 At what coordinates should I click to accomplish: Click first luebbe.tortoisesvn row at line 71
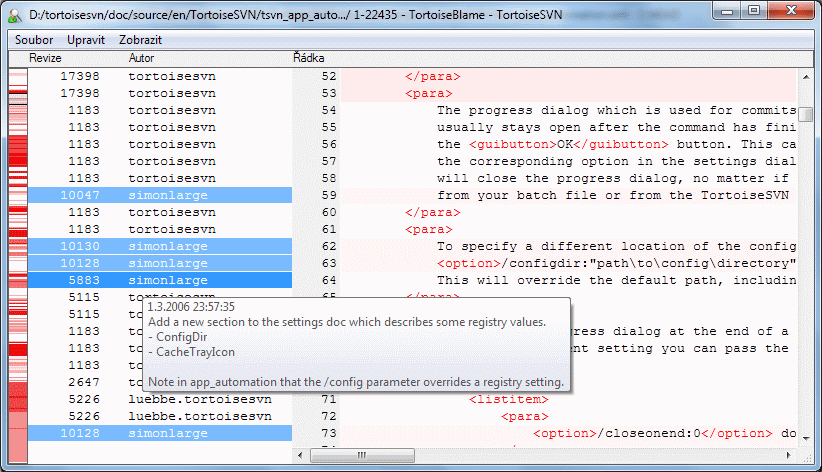pyautogui.click(x=160, y=399)
